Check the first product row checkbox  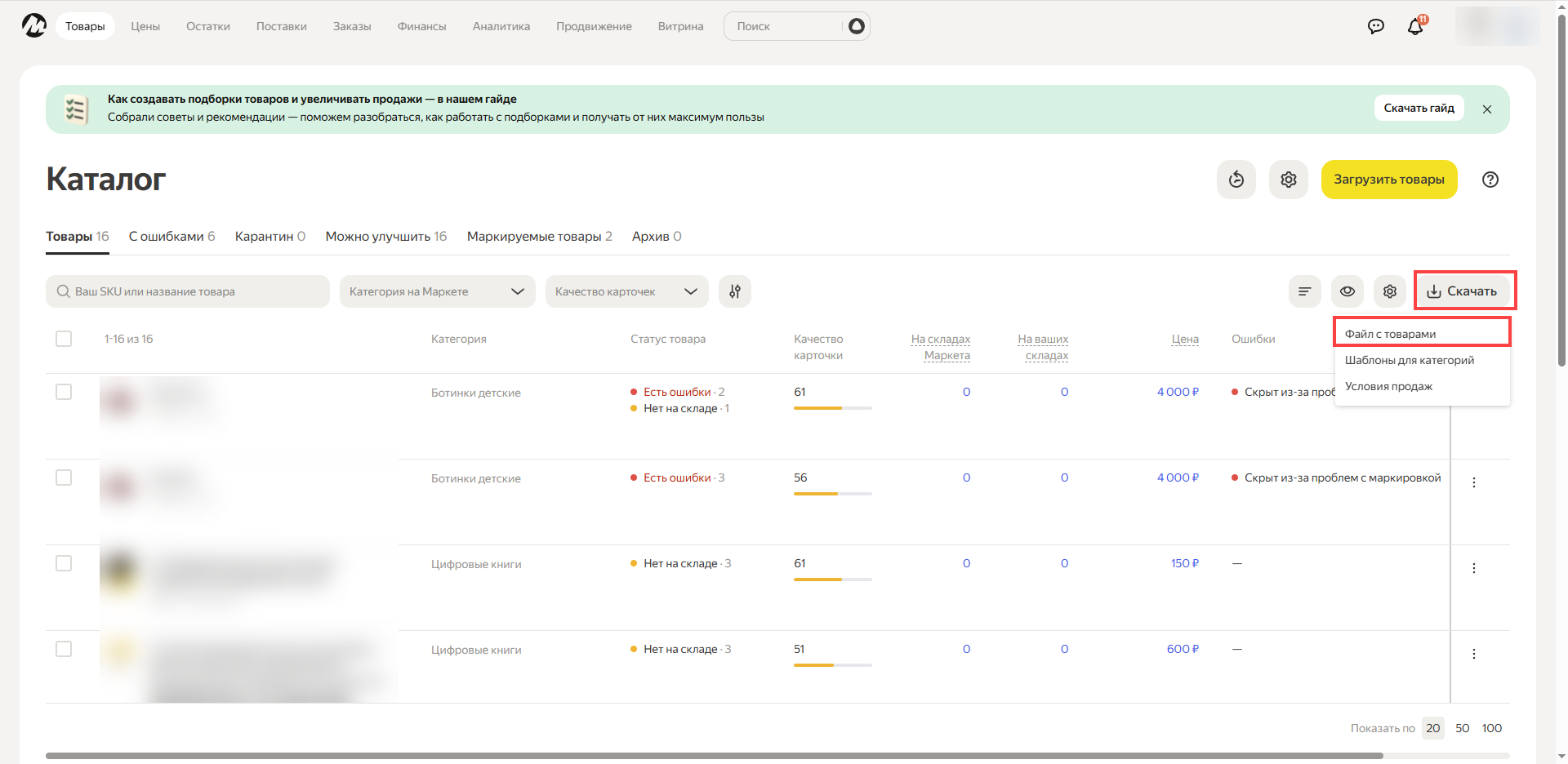pos(64,392)
